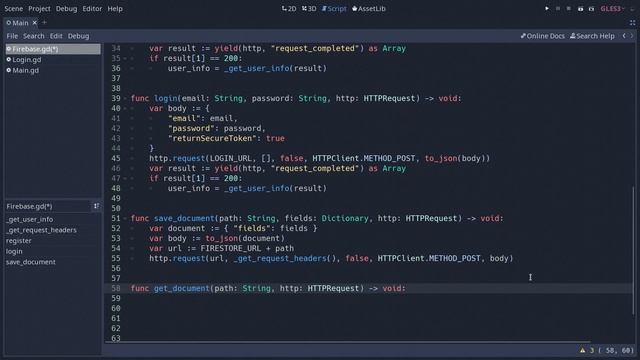Viewport: 640px width, 360px height.
Task: Click Search Help button
Action: (x=592, y=36)
